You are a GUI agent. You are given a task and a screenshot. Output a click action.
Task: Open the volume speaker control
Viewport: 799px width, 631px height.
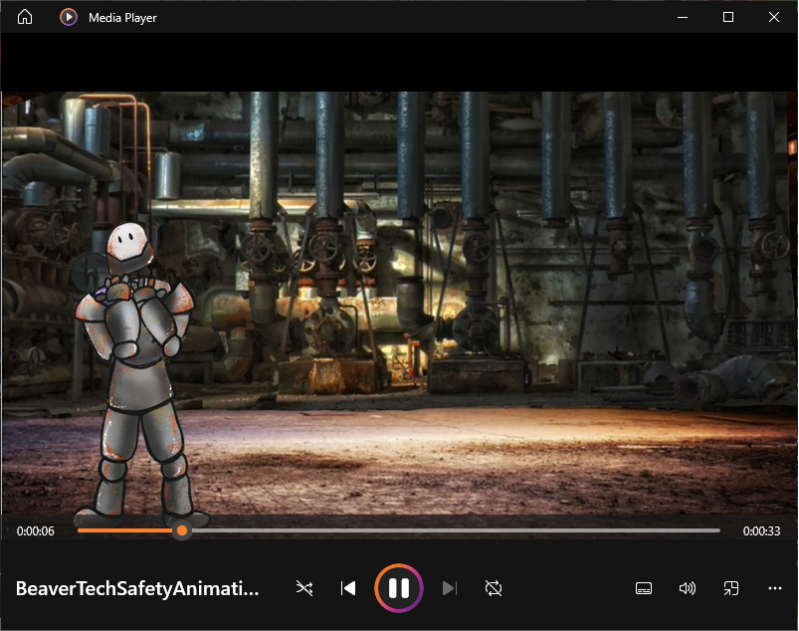(687, 588)
